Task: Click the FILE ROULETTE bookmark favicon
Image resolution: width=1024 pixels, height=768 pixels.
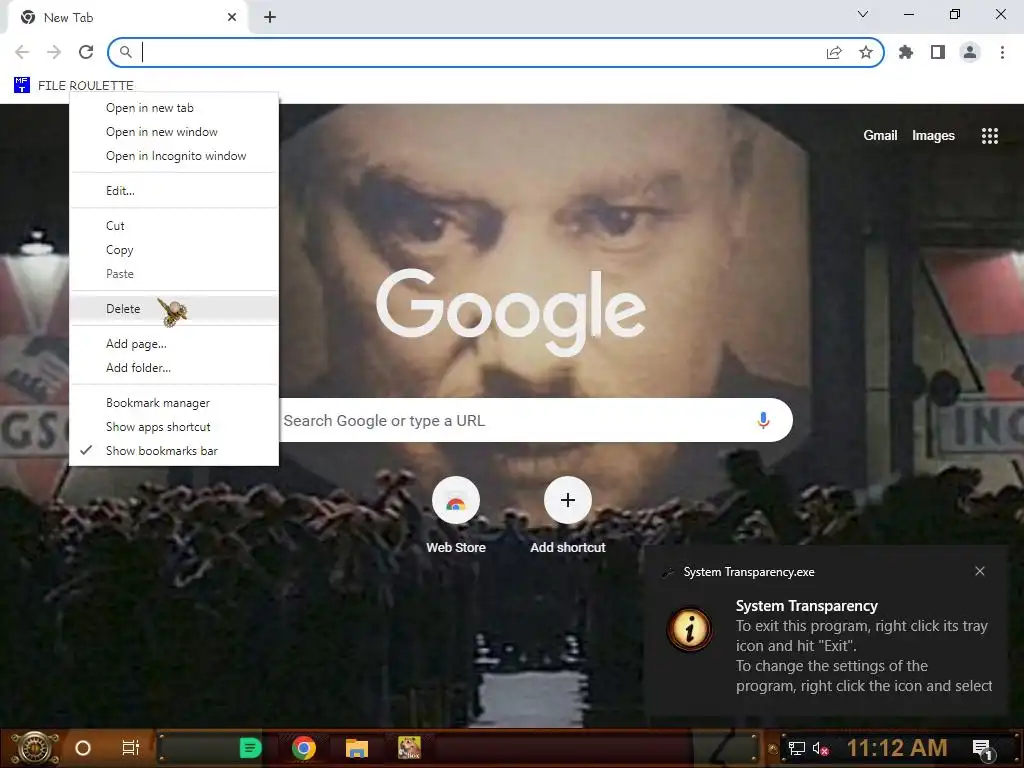Action: (x=22, y=85)
